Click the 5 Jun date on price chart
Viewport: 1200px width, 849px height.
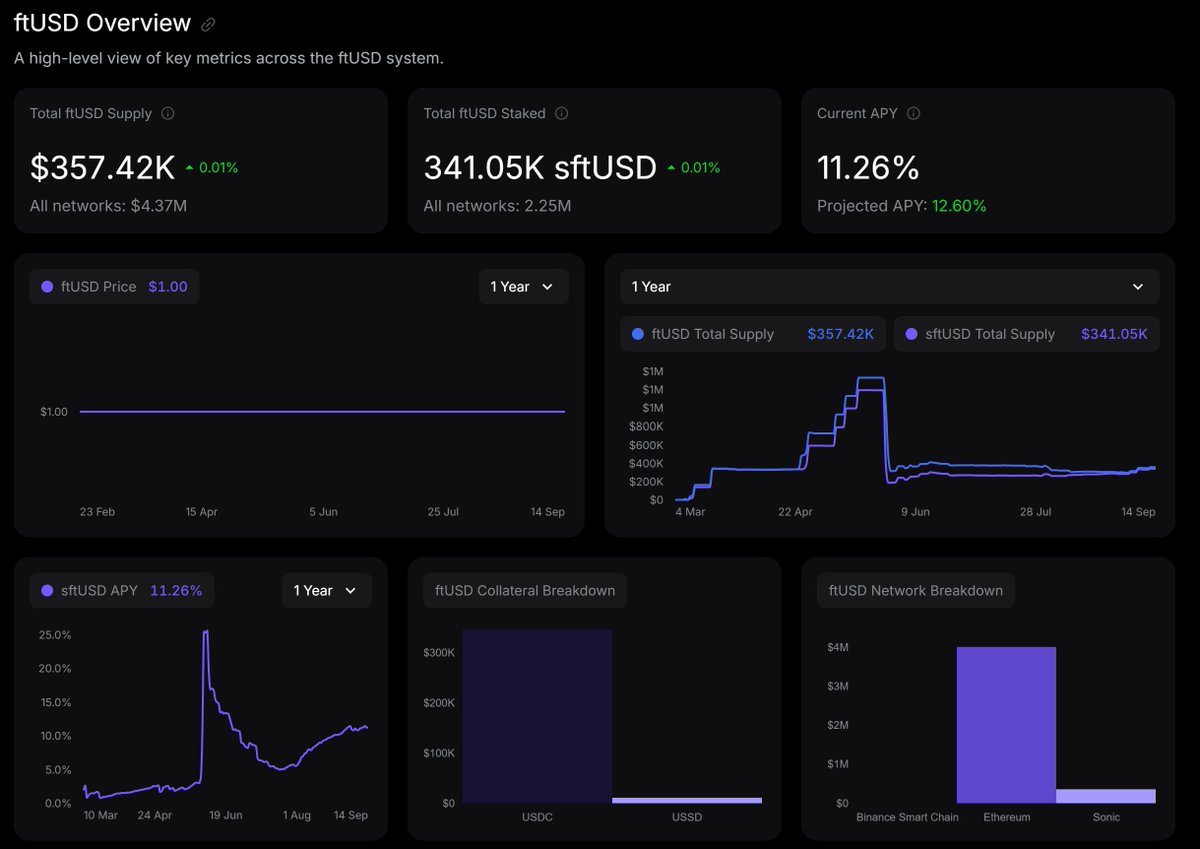click(x=322, y=512)
